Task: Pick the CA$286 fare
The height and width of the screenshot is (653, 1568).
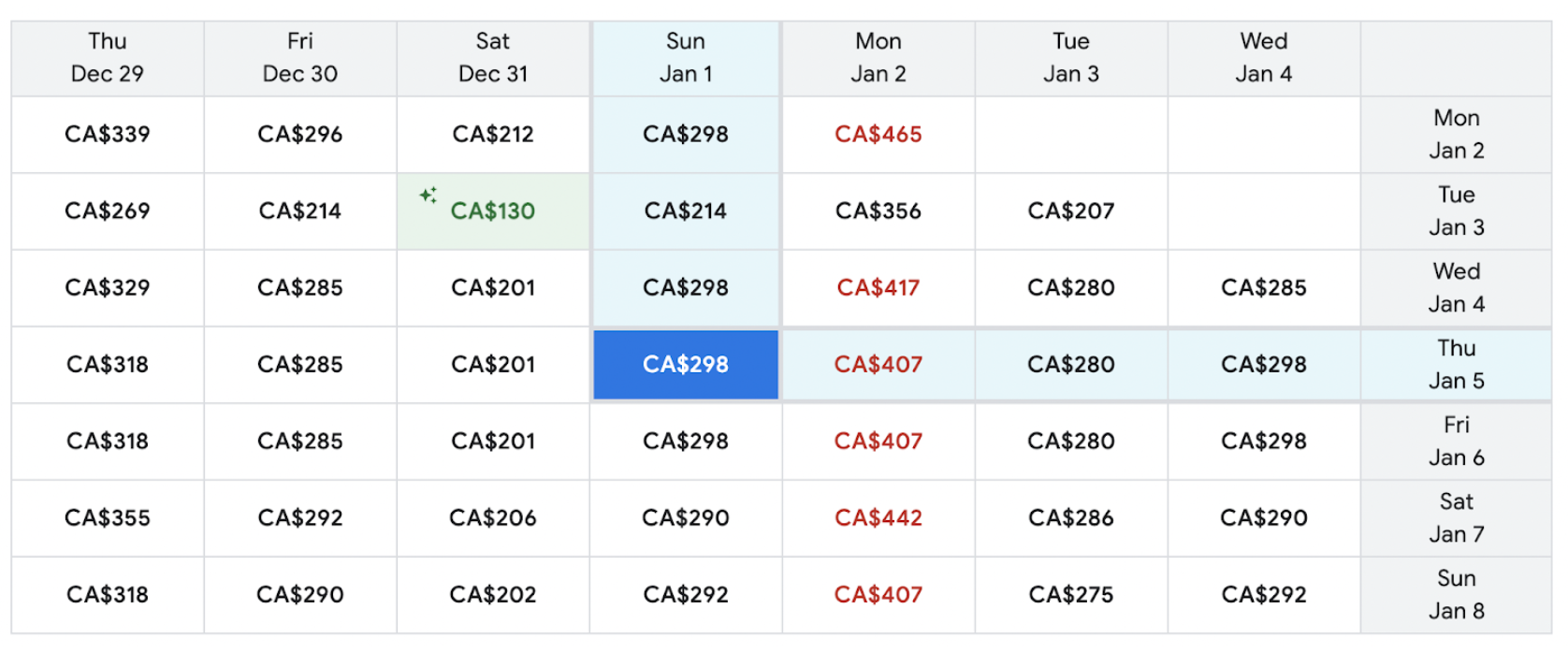Action: 1071,518
